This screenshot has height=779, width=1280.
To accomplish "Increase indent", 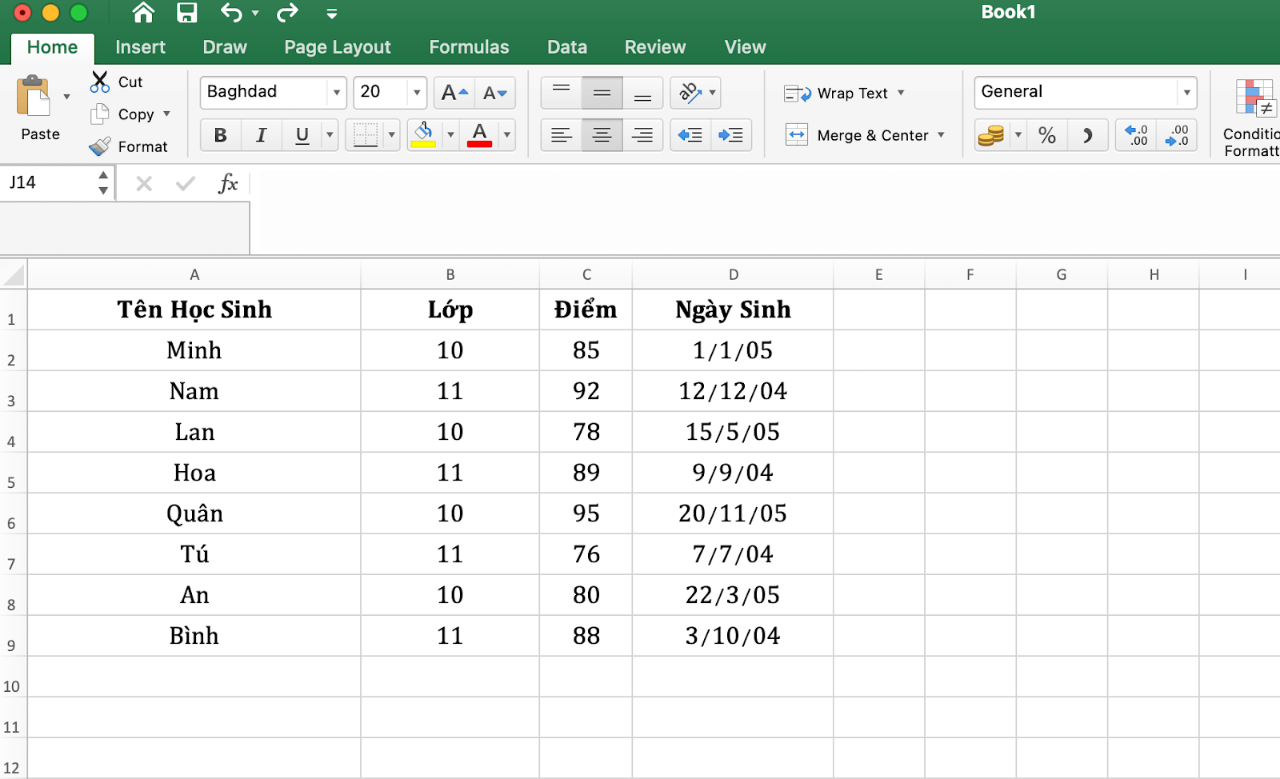I will point(731,135).
